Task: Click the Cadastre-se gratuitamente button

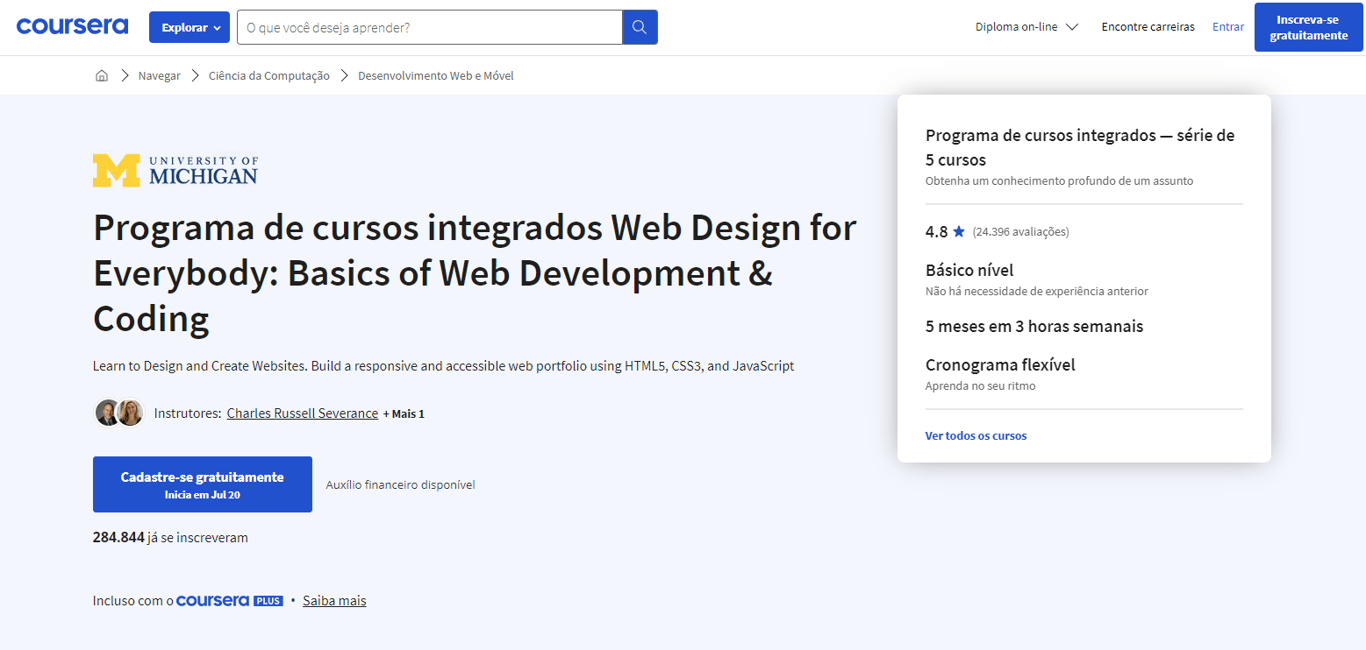Action: point(202,484)
